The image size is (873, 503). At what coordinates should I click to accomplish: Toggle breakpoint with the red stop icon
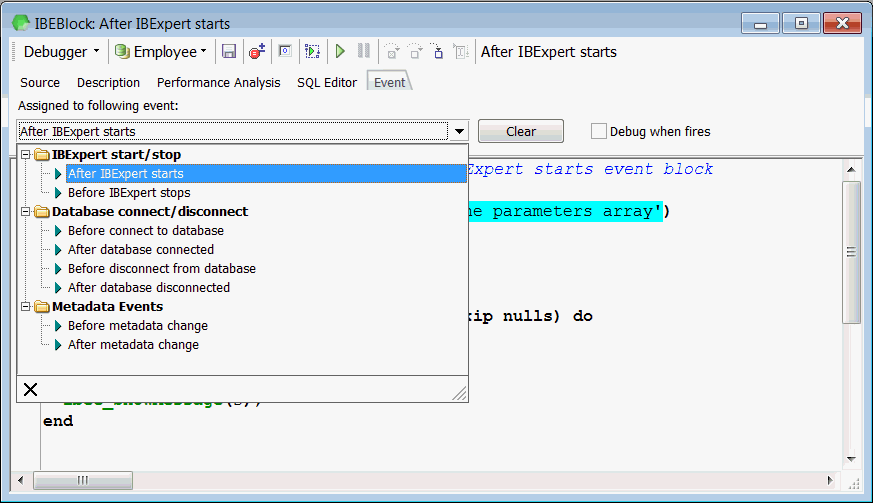[257, 52]
